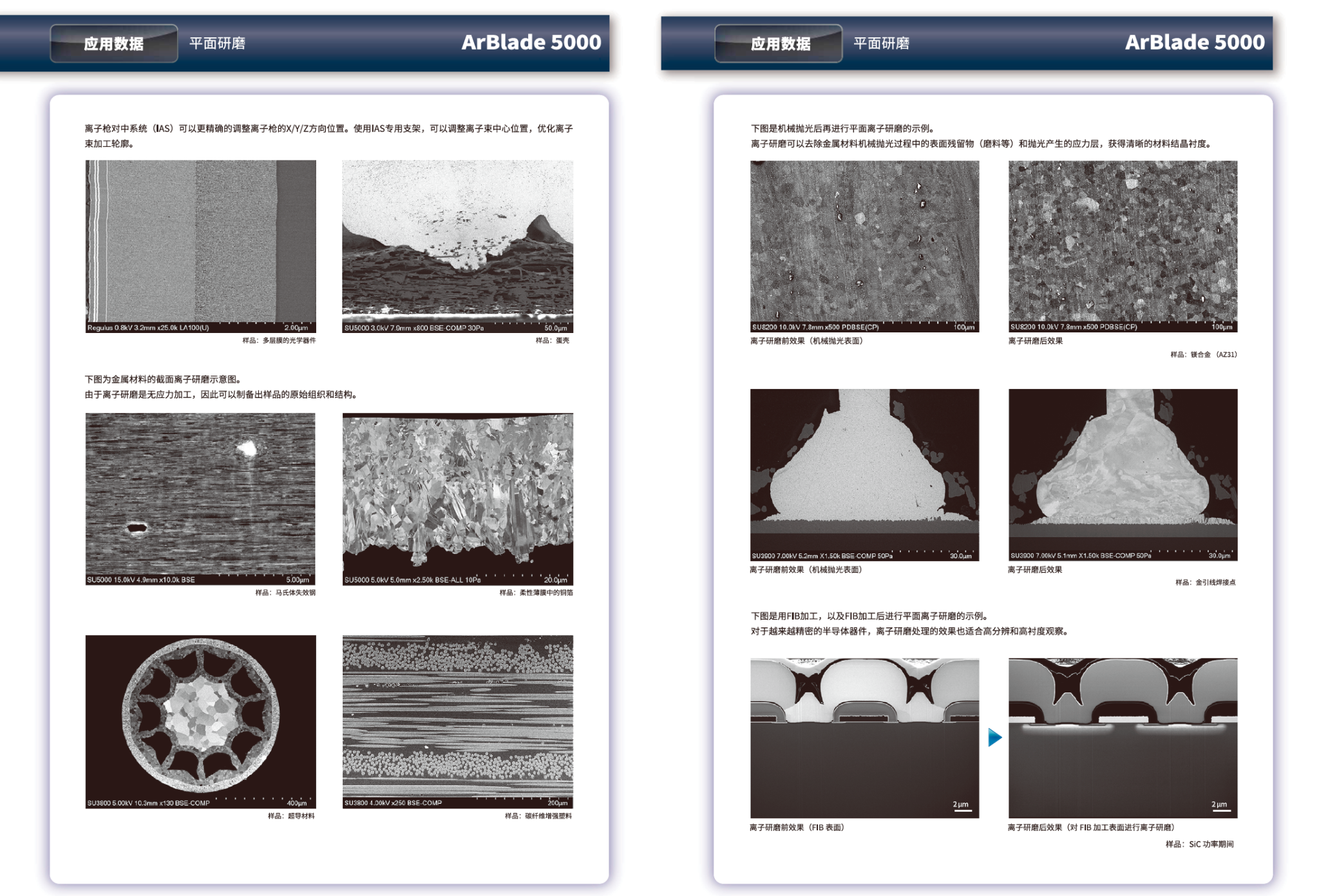Click the SU5000 15.0kV 4.9mm x10.0k data bar
Viewport: 1319px width, 896px height.
pos(200,580)
